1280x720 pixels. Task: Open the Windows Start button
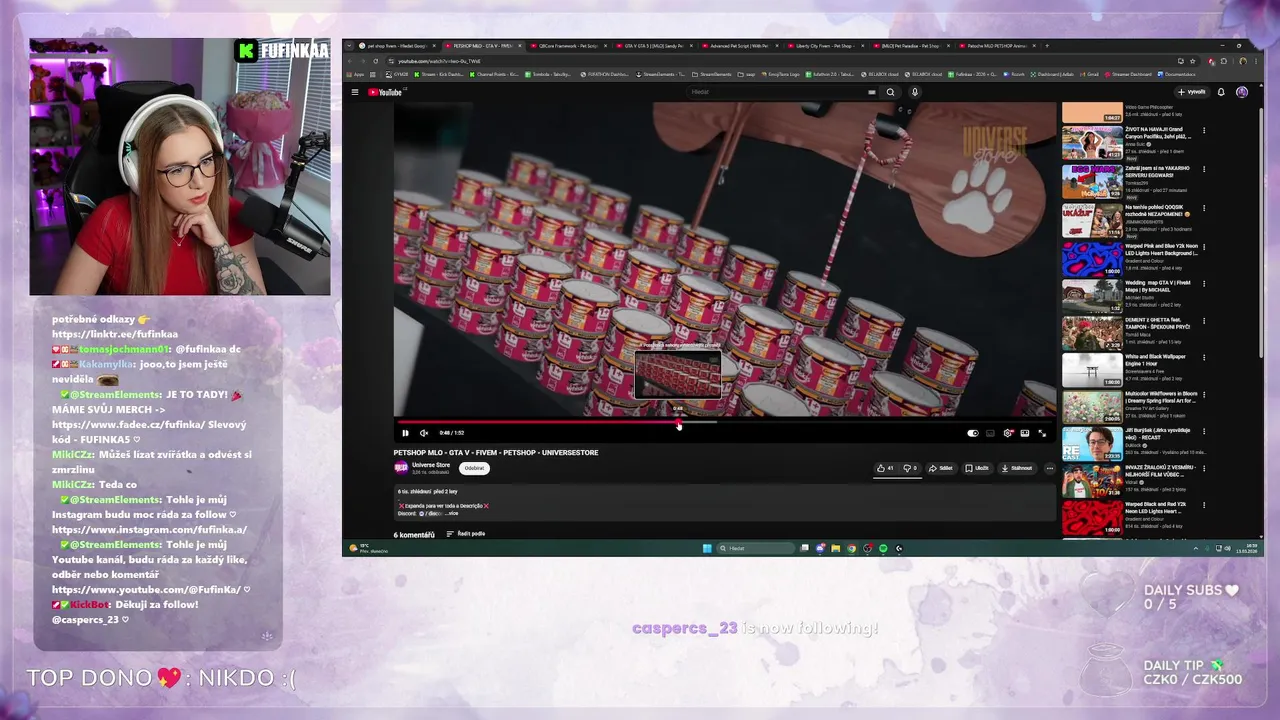pyautogui.click(x=707, y=548)
